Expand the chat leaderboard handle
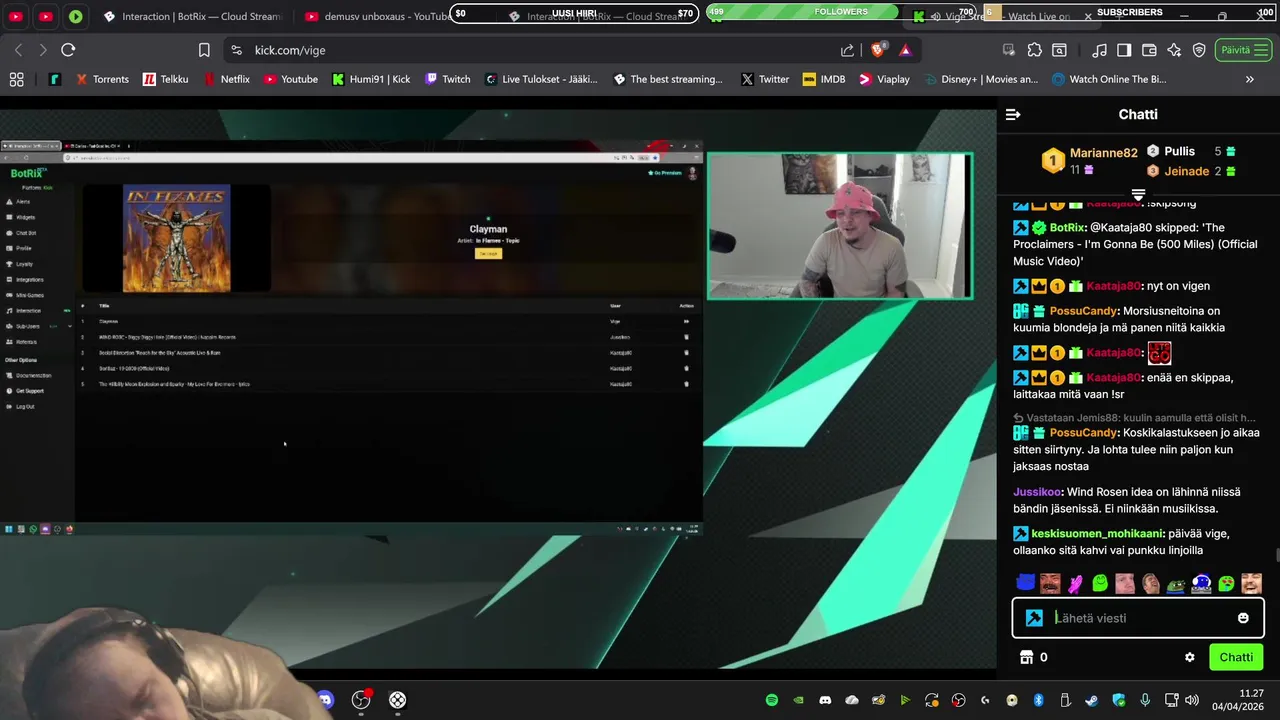The height and width of the screenshot is (720, 1280). tap(1138, 193)
